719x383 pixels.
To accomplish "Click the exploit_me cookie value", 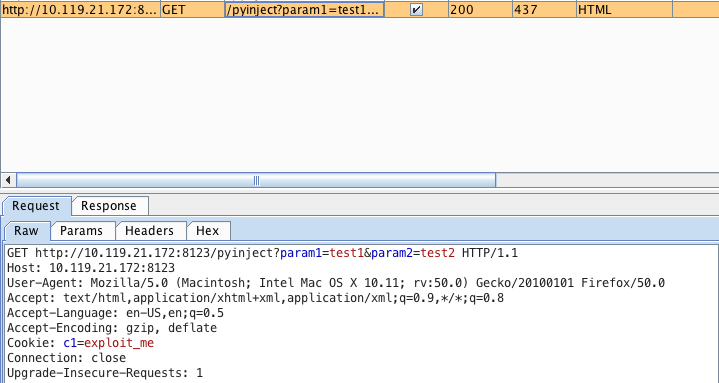I will (x=119, y=343).
